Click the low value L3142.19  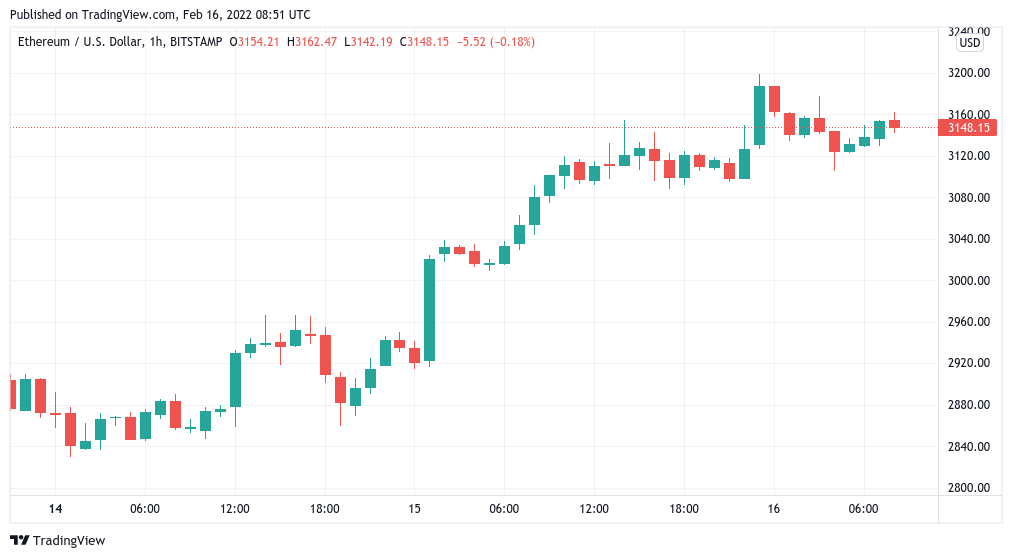tap(368, 42)
